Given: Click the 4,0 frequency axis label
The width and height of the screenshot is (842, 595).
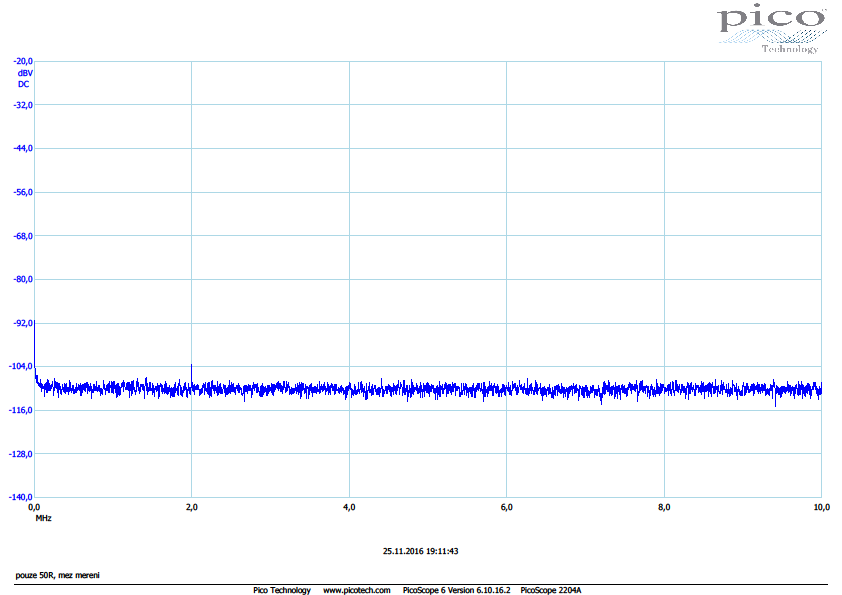Looking at the screenshot, I should [349, 507].
